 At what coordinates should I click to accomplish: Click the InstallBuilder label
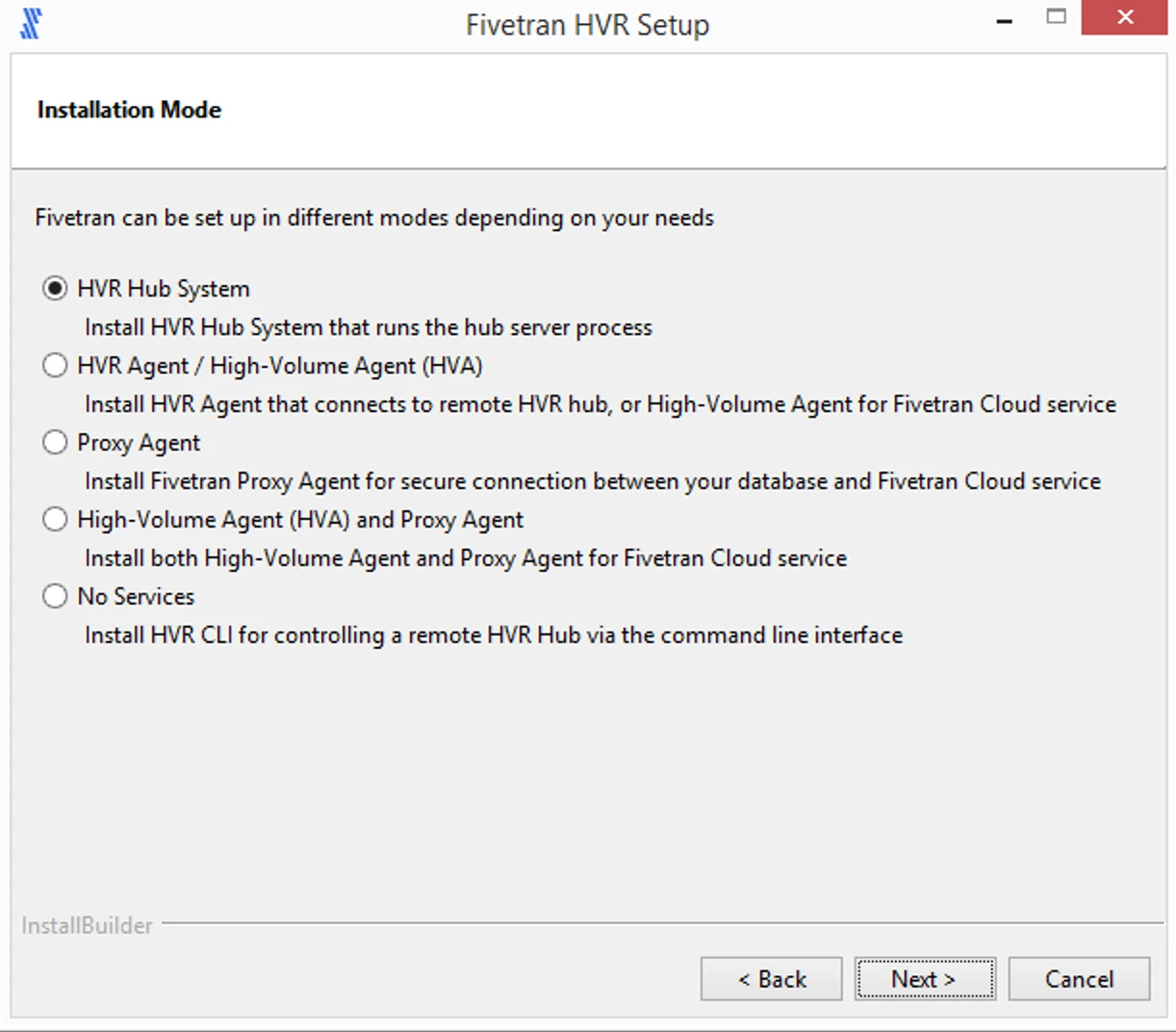tap(87, 925)
